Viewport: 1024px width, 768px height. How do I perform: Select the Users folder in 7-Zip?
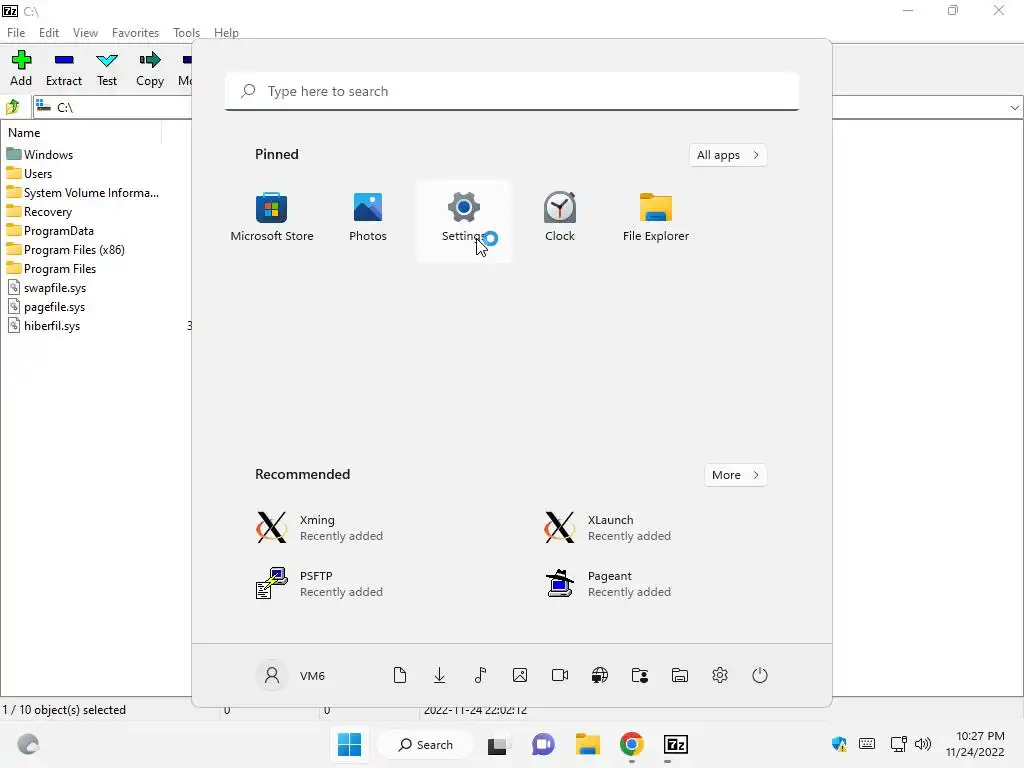pyautogui.click(x=29, y=174)
